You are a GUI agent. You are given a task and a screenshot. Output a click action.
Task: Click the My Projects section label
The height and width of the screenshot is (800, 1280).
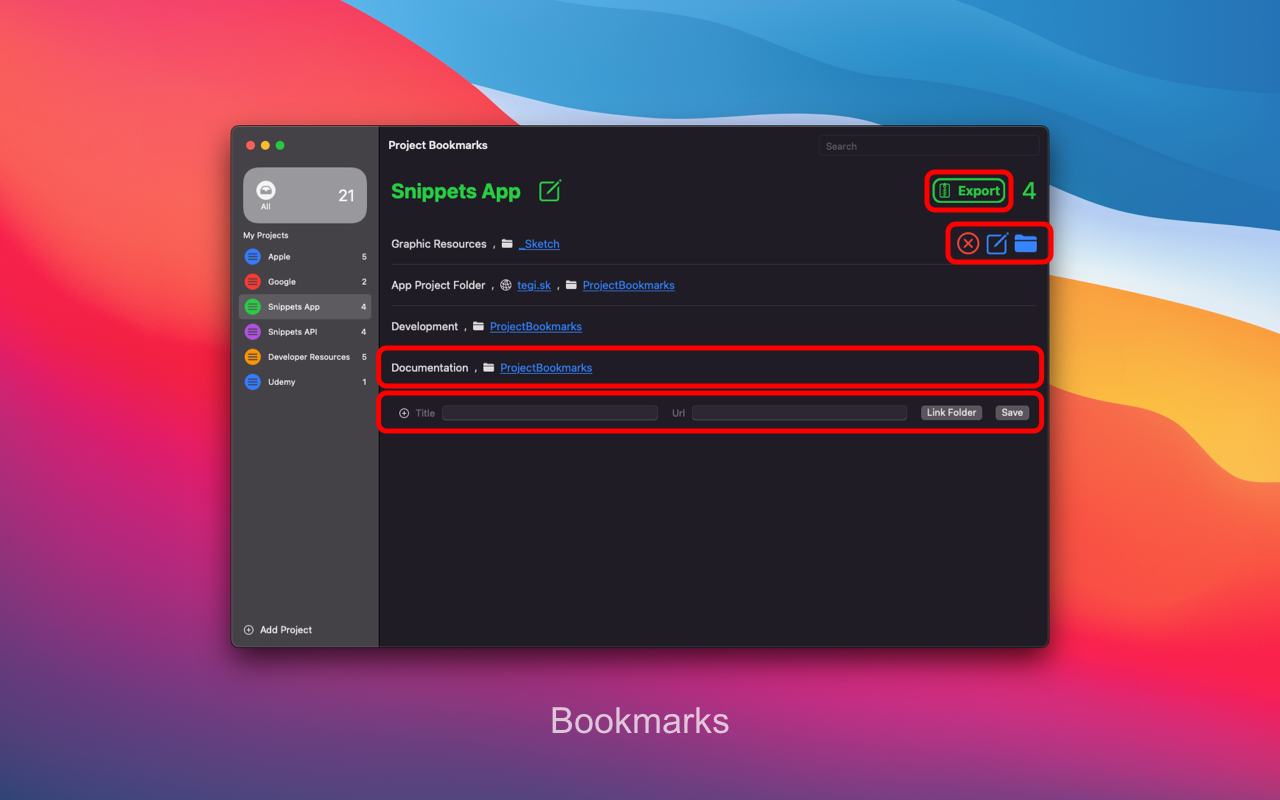pyautogui.click(x=266, y=236)
